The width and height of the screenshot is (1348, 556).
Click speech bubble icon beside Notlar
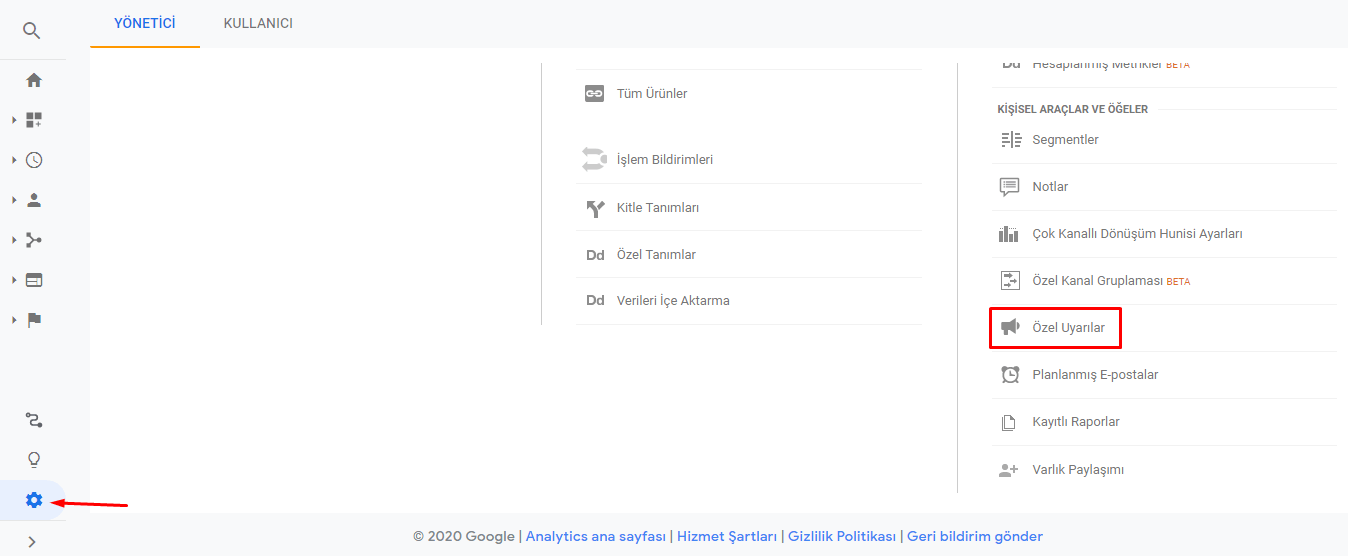pos(1010,187)
